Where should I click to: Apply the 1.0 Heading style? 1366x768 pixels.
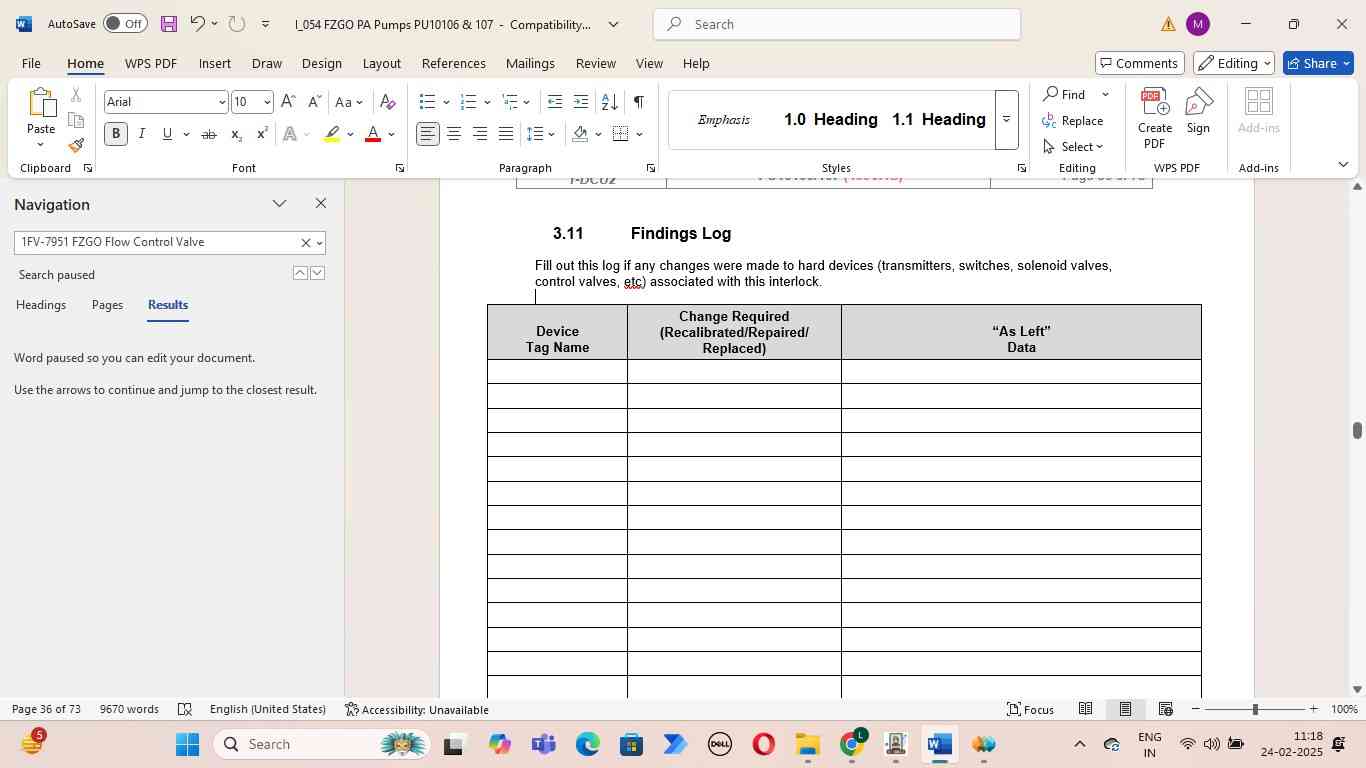coord(830,119)
